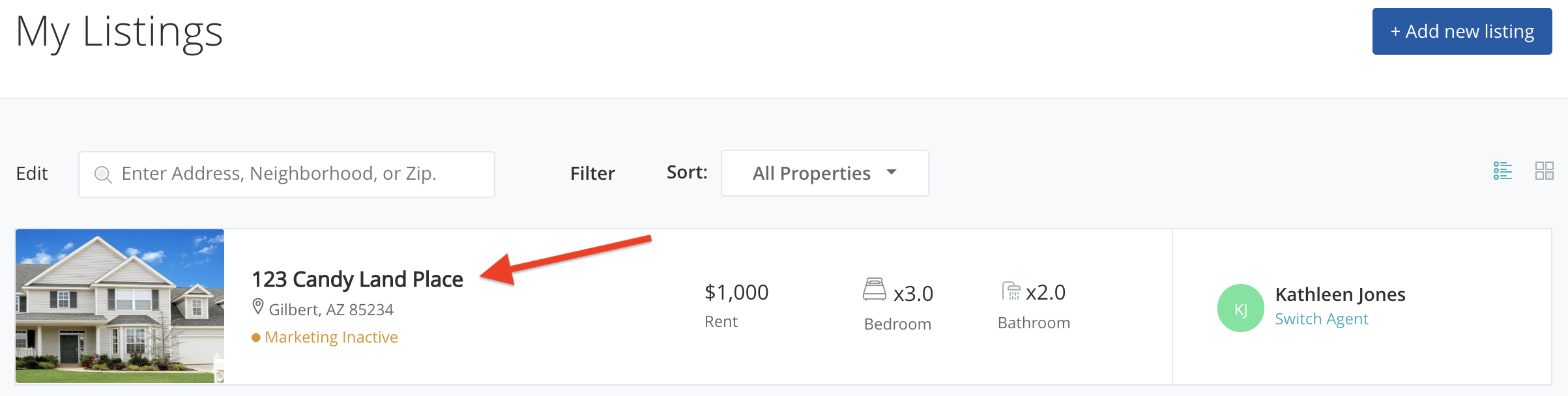Select the agent name Kathleen Jones
Viewport: 1568px width, 396px height.
[1340, 294]
